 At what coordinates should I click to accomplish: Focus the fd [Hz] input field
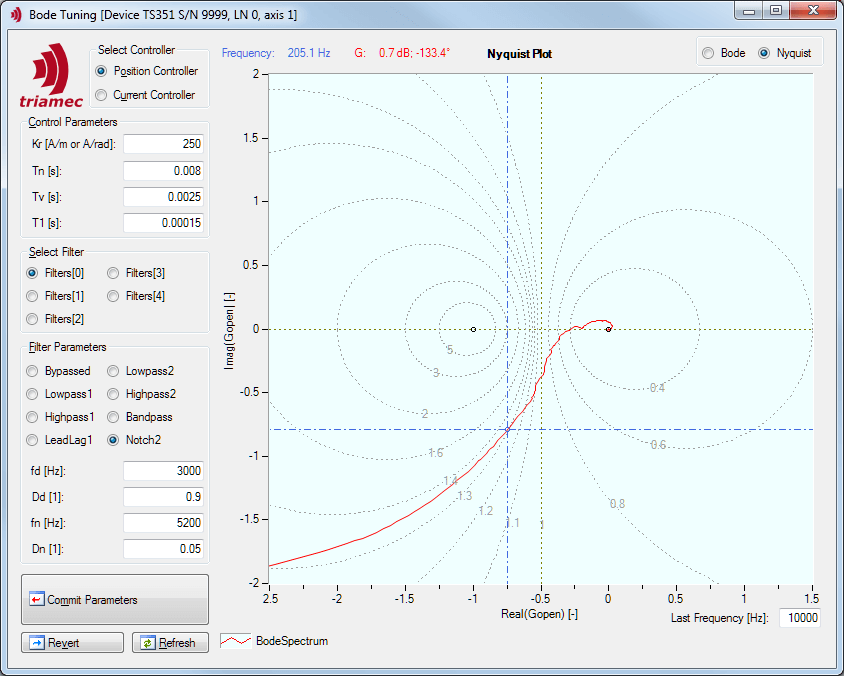click(x=163, y=471)
